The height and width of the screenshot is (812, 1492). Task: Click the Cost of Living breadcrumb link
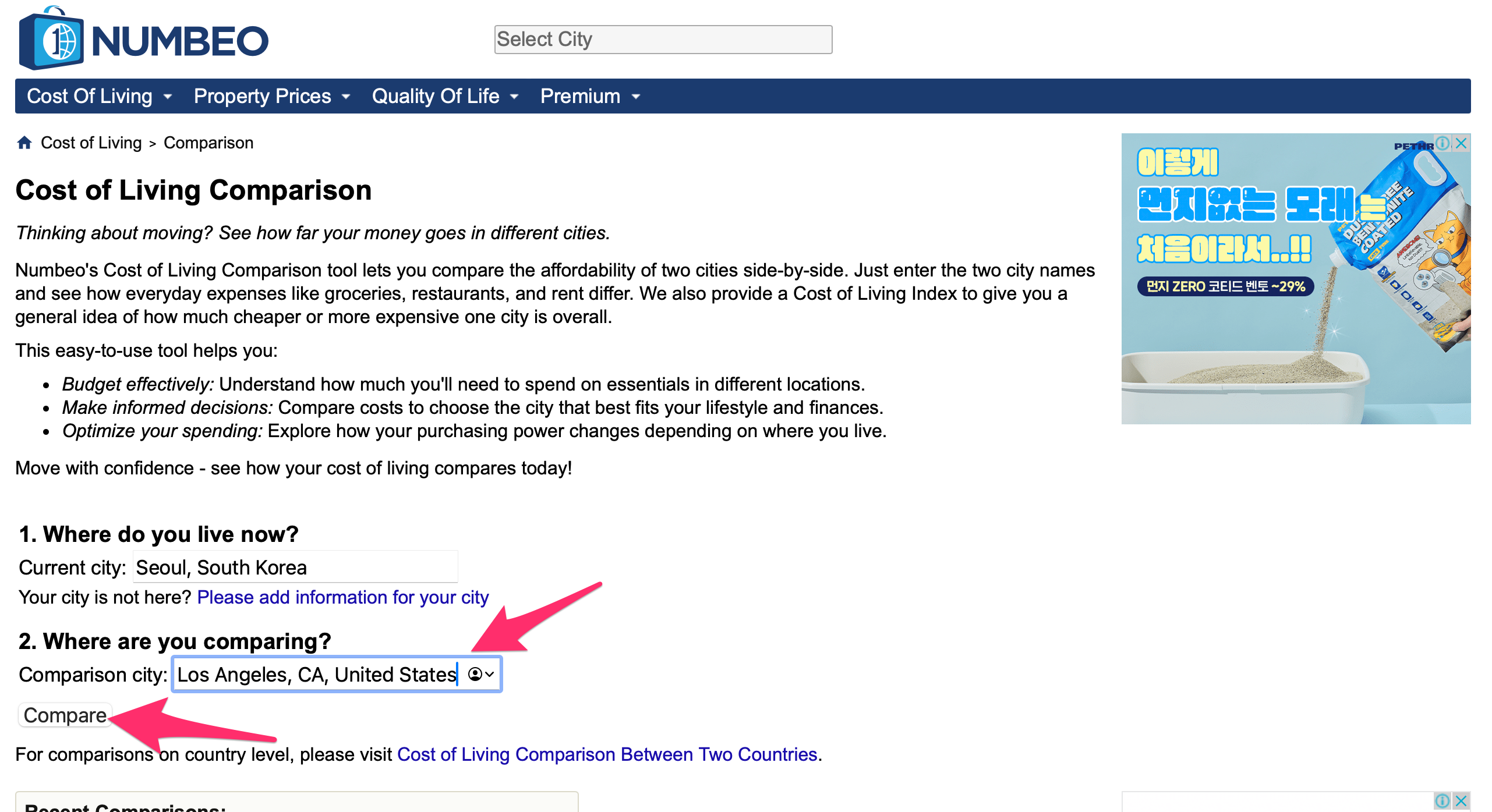click(91, 143)
